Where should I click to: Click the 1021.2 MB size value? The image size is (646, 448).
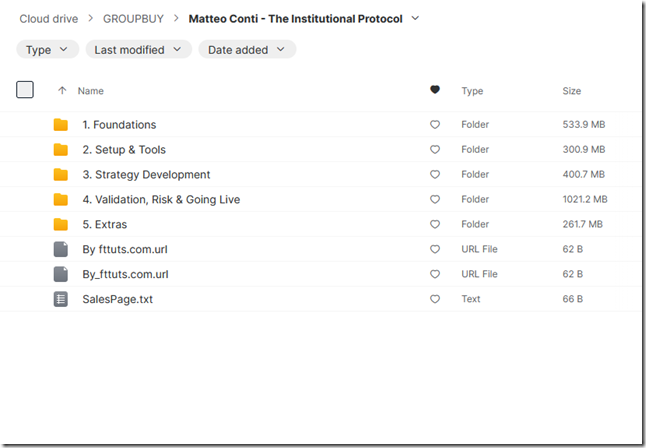585,199
